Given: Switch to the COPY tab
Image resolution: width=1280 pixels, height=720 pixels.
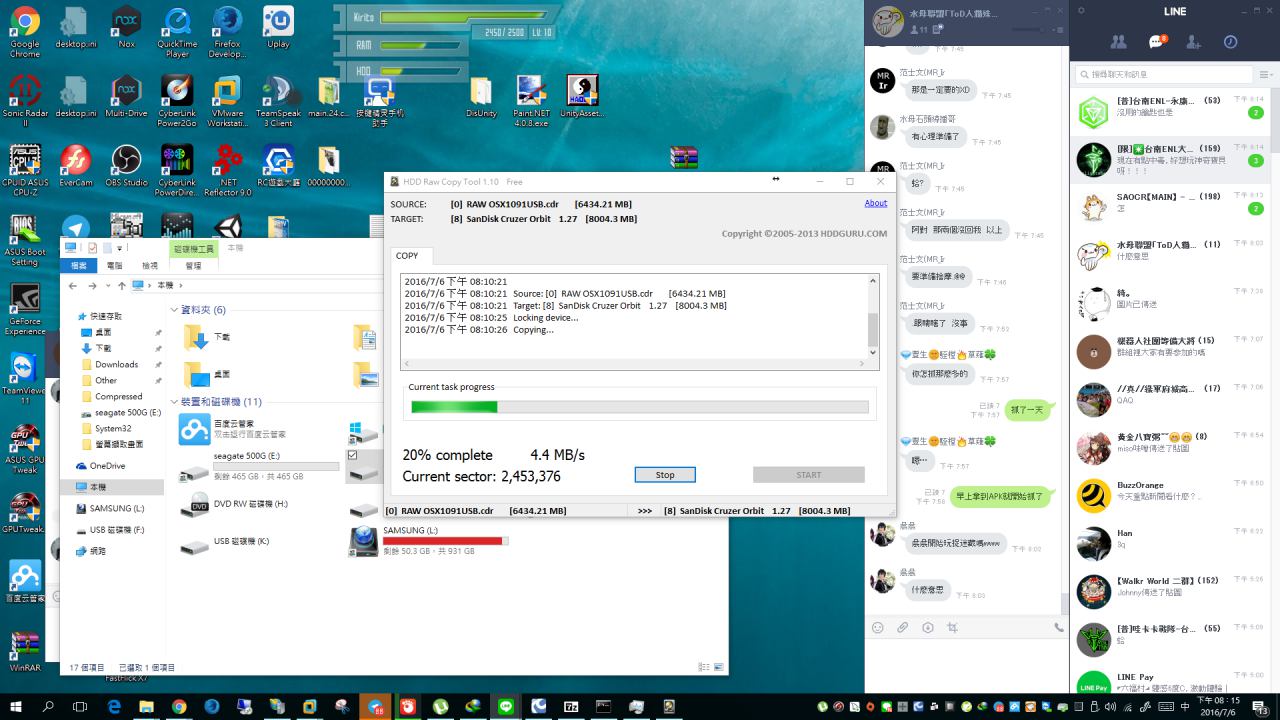Looking at the screenshot, I should coord(407,256).
